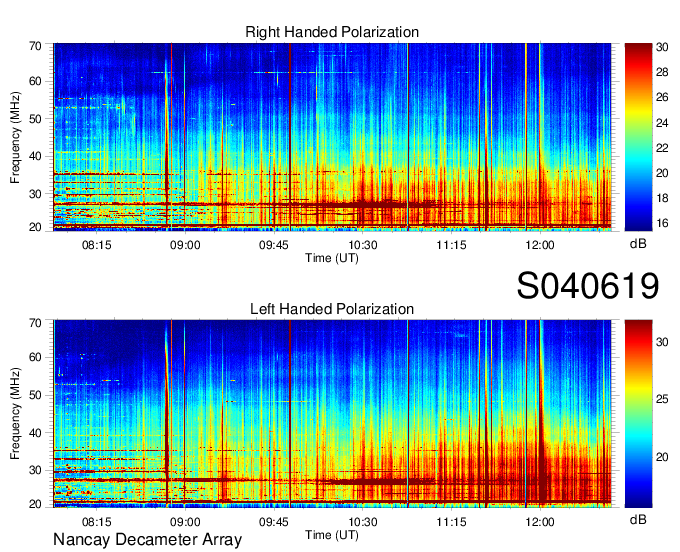Viewport: 680px width, 552px height.
Task: Pick the 08:15 tick of left-handed plot
Action: (x=97, y=522)
